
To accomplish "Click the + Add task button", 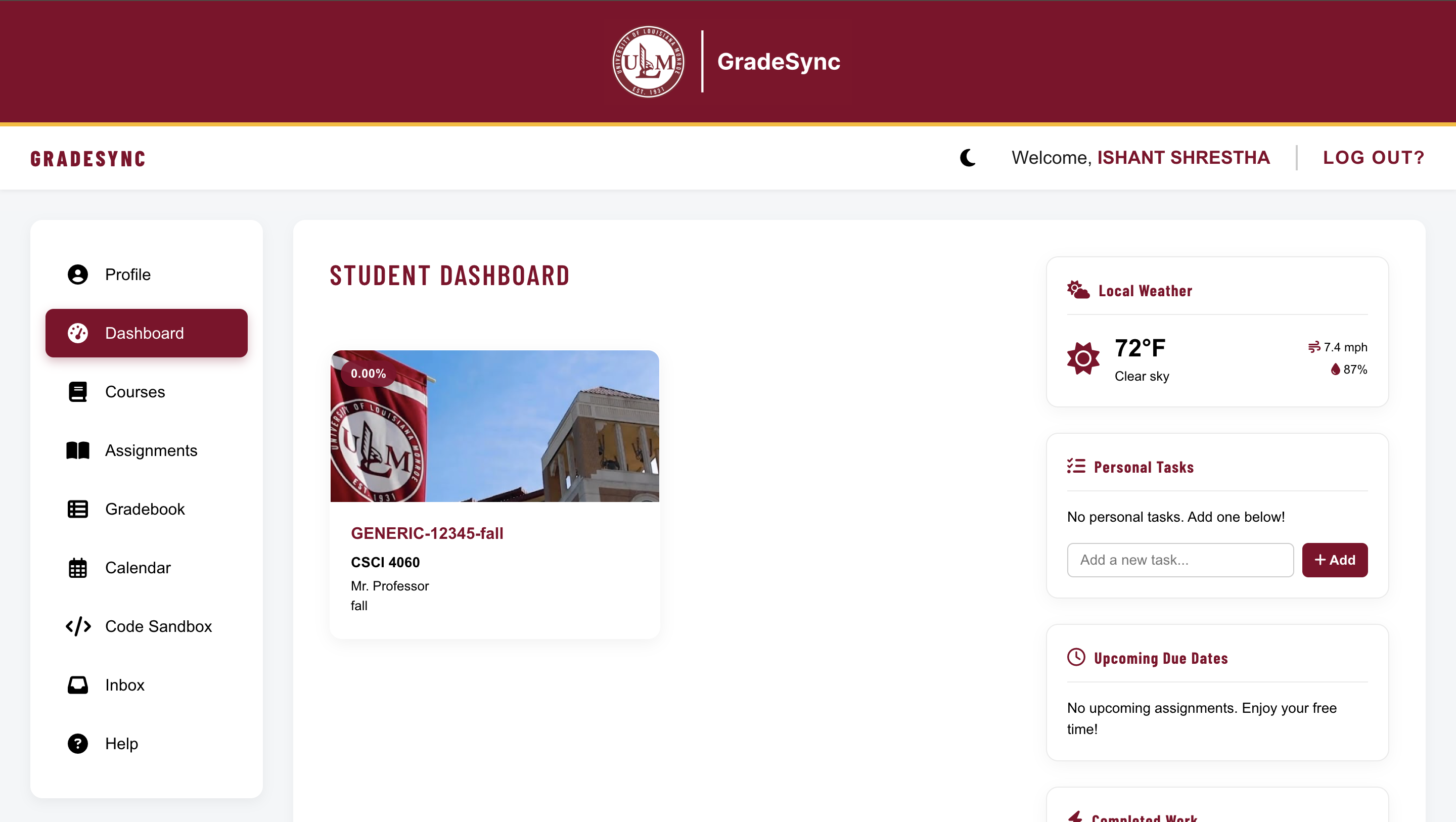I will click(x=1335, y=560).
